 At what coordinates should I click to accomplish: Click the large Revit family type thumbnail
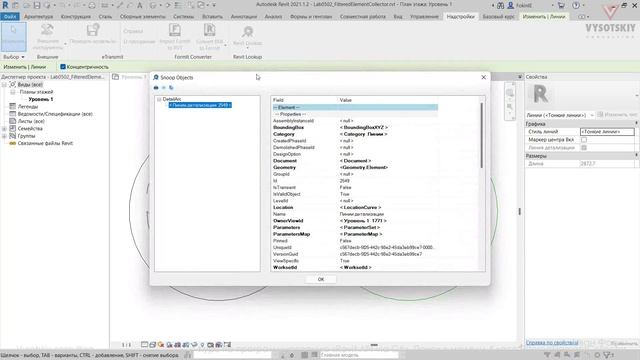click(x=540, y=94)
